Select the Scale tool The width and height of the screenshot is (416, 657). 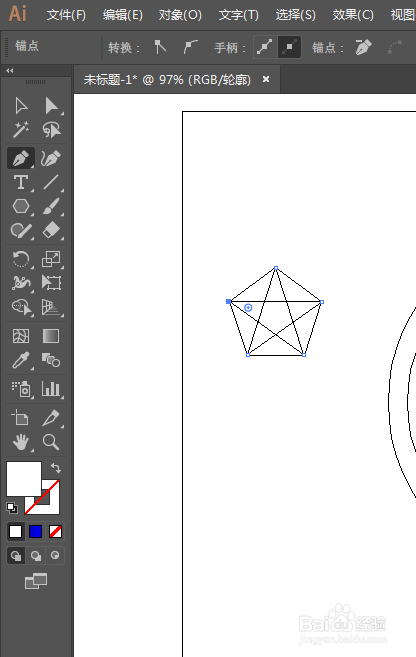click(x=51, y=259)
